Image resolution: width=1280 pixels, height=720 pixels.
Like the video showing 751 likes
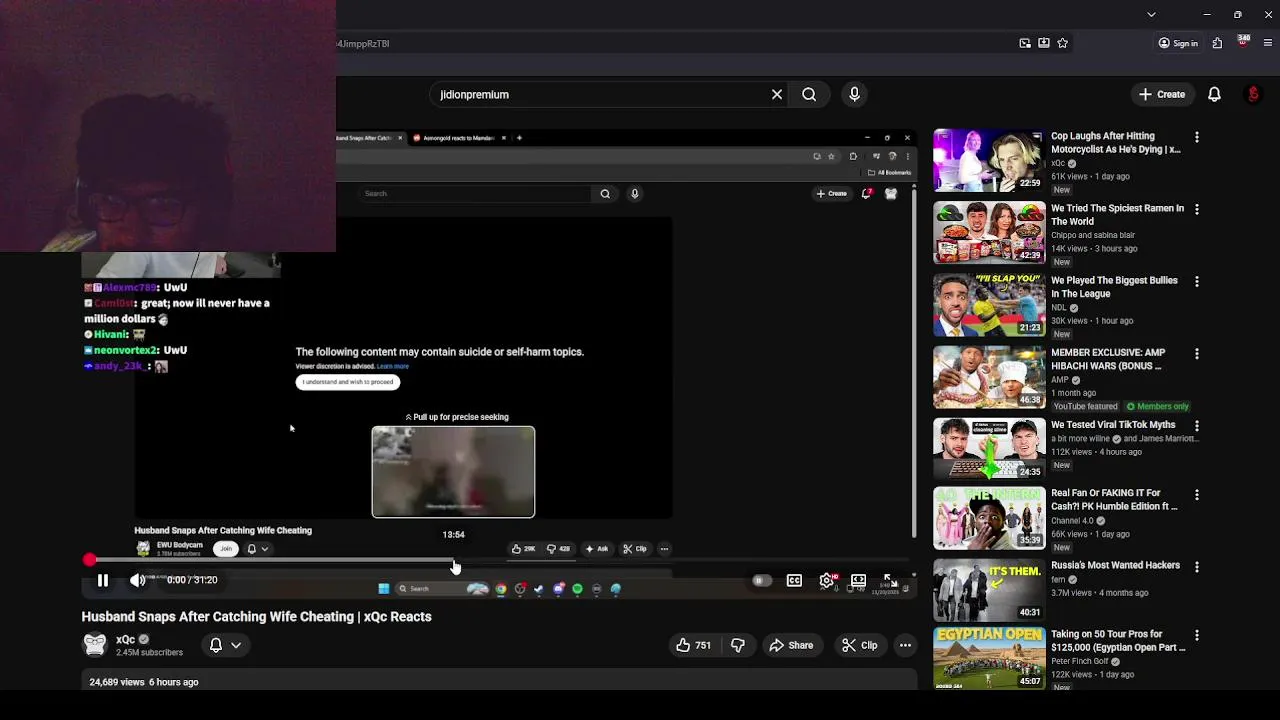point(693,645)
